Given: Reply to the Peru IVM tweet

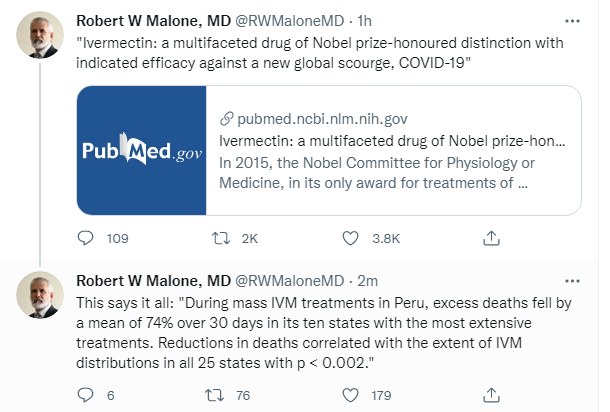Looking at the screenshot, I should pyautogui.click(x=86, y=395).
